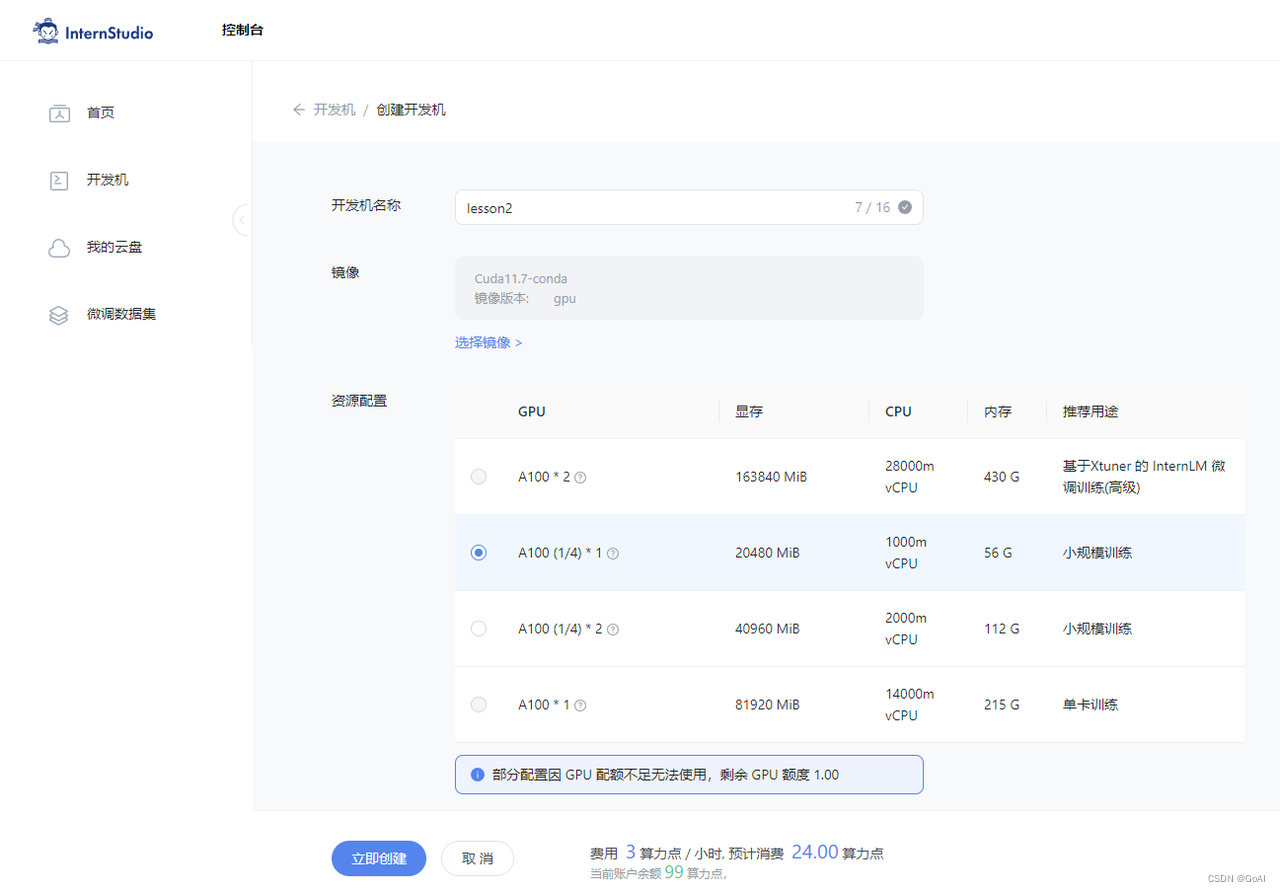1280x892 pixels.
Task: Click the 1000m vCPU cell
Action: [x=906, y=553]
